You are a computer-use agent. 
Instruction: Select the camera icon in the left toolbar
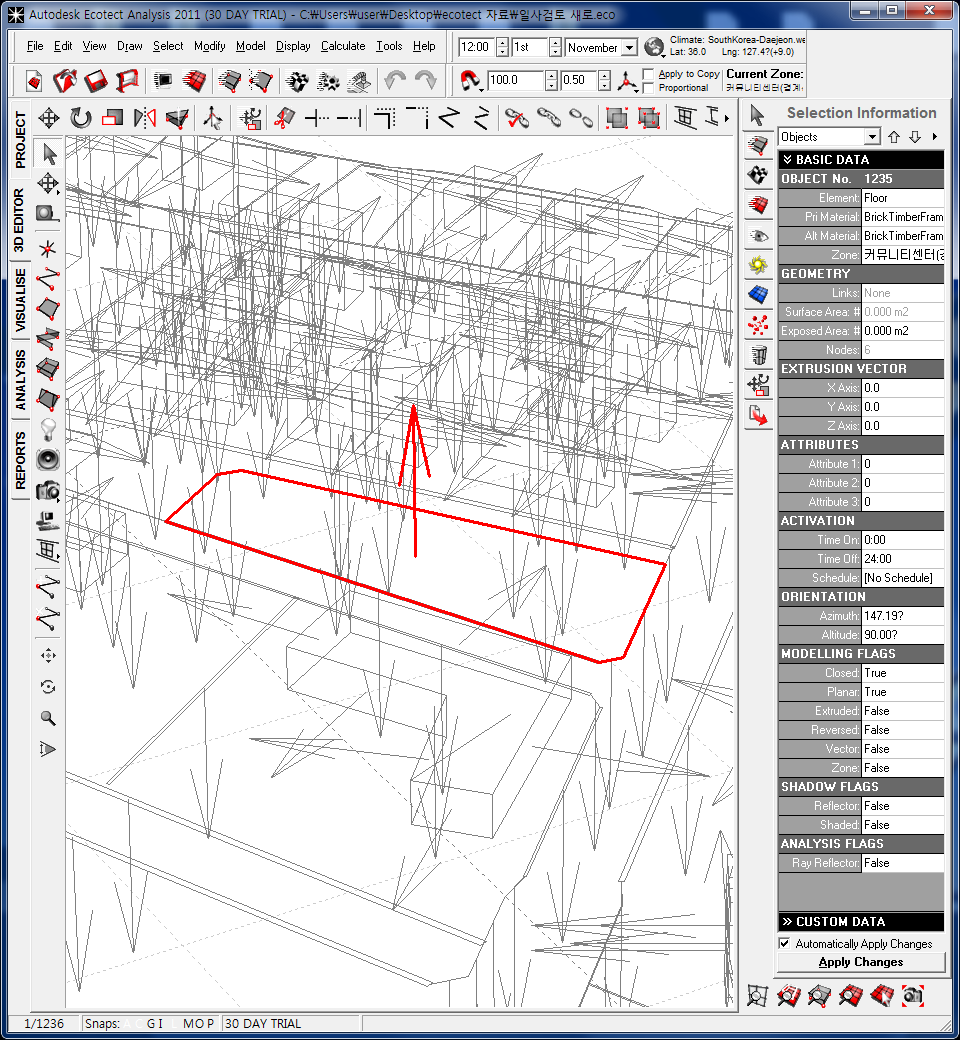pyautogui.click(x=47, y=490)
